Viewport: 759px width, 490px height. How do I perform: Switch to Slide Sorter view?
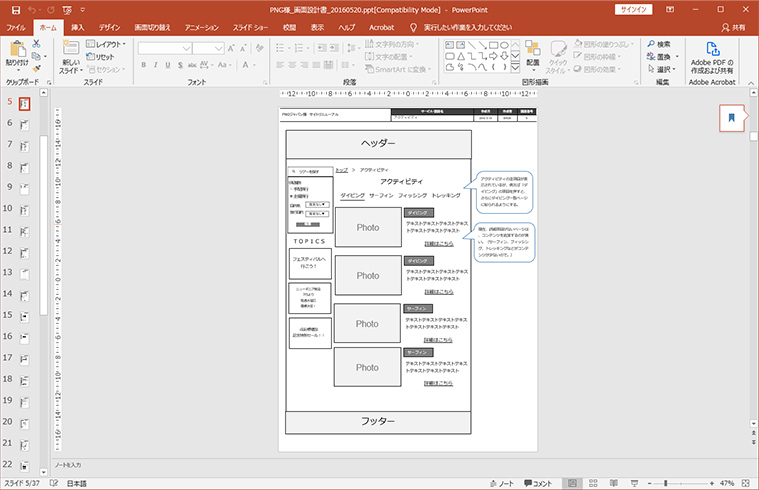coord(593,483)
